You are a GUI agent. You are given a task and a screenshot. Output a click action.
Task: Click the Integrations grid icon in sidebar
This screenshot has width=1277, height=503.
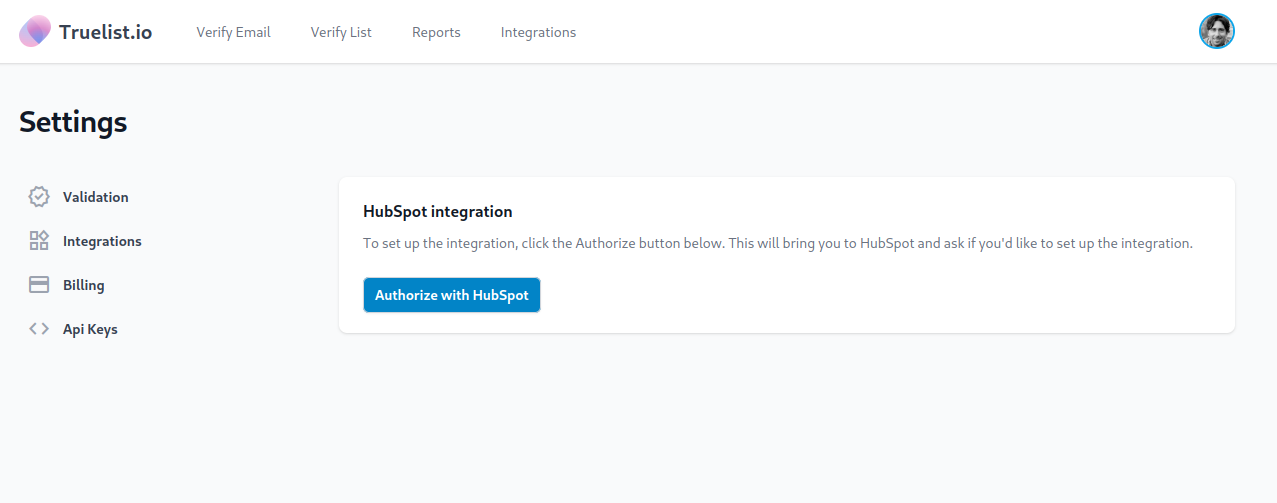(39, 241)
